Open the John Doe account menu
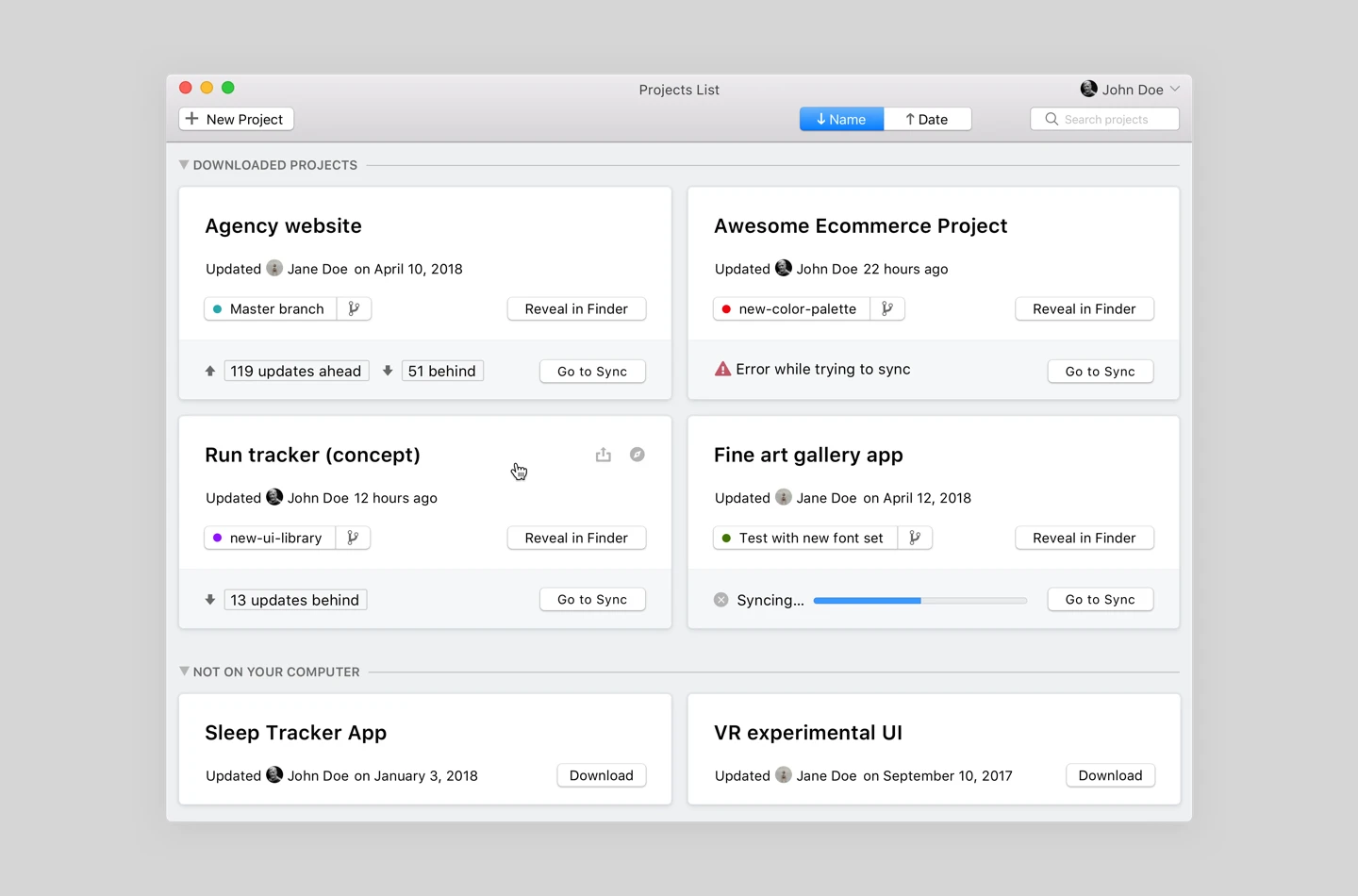This screenshot has width=1358, height=896. point(1130,90)
